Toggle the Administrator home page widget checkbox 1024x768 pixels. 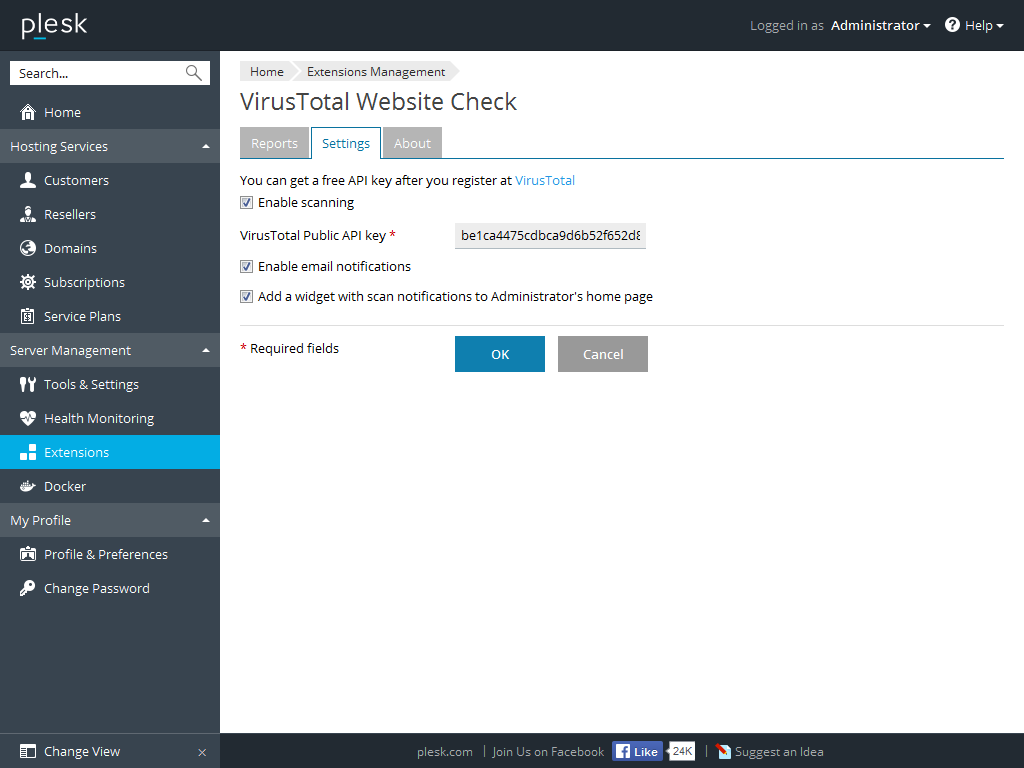[x=246, y=296]
